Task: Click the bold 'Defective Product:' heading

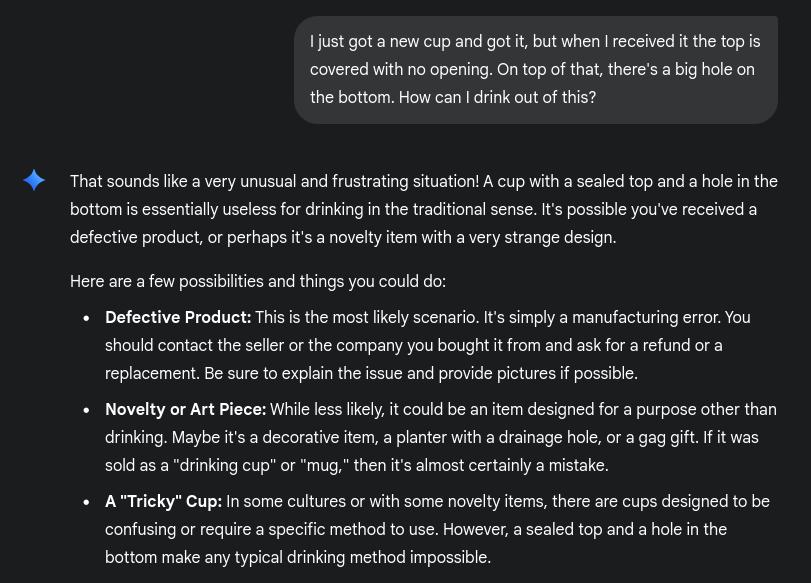Action: tap(178, 317)
